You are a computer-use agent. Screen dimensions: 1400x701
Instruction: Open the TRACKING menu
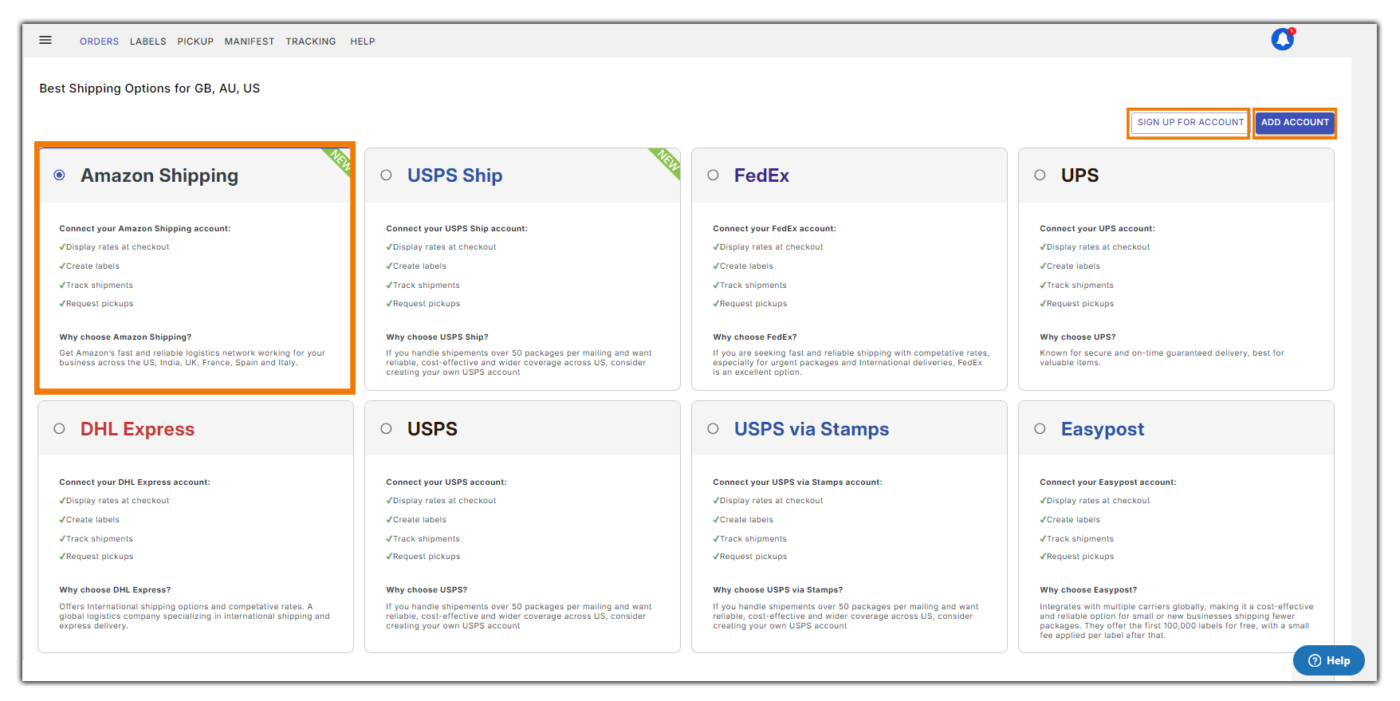(311, 42)
